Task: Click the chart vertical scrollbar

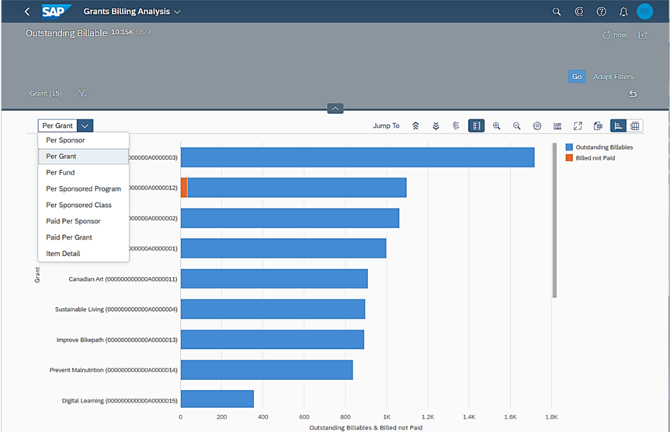Action: coord(555,220)
